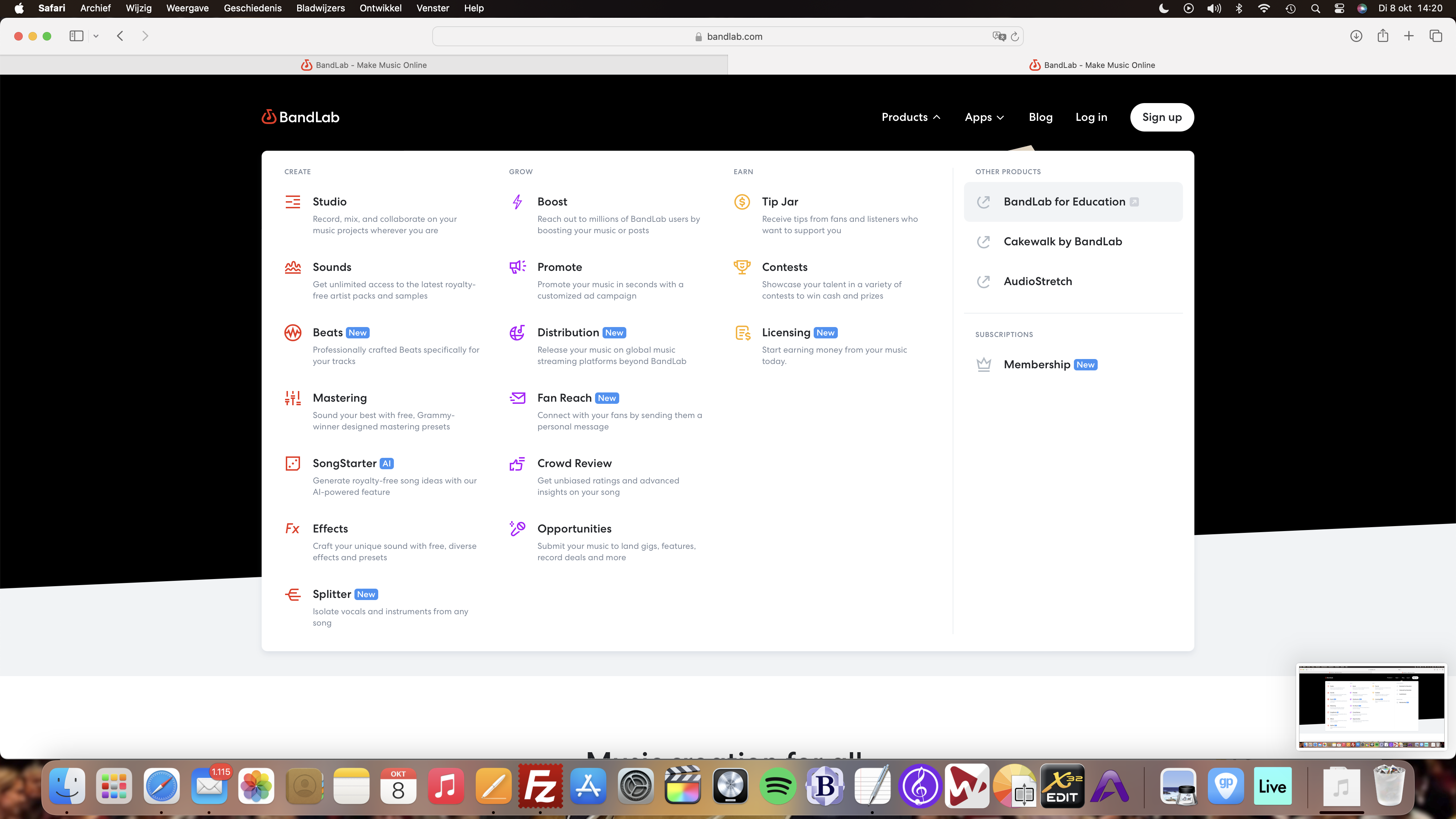Screen dimensions: 1456x819
Task: Click the Sounds waveform icon
Action: coord(293,267)
